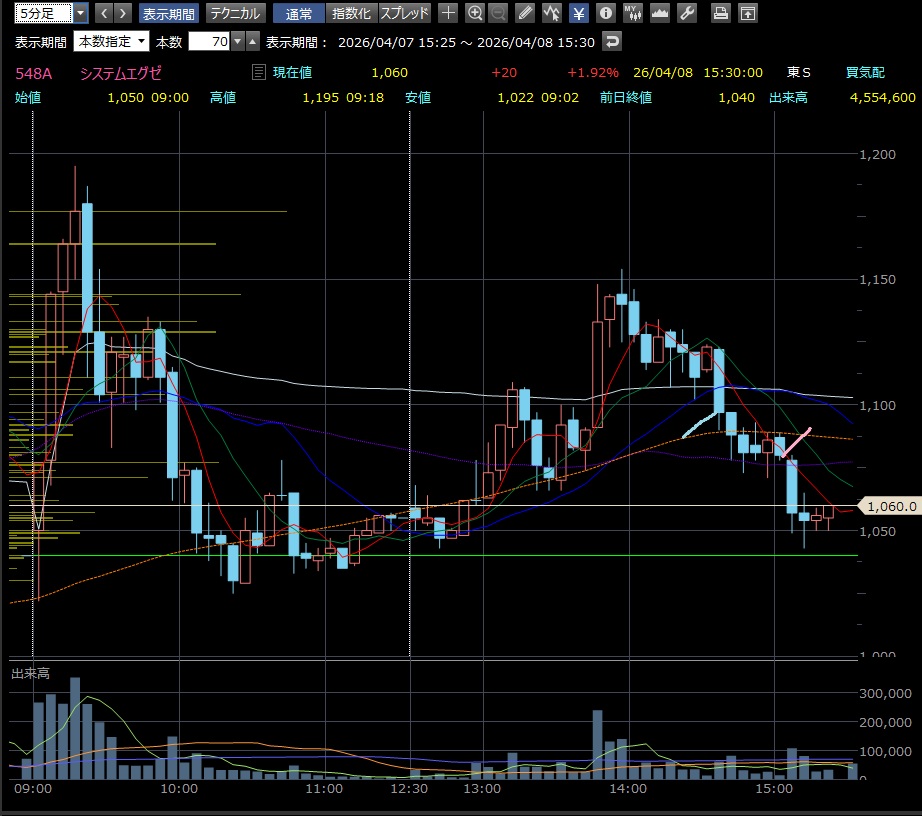
Task: Open the 5分足 timeframe dropdown
Action: (x=80, y=13)
